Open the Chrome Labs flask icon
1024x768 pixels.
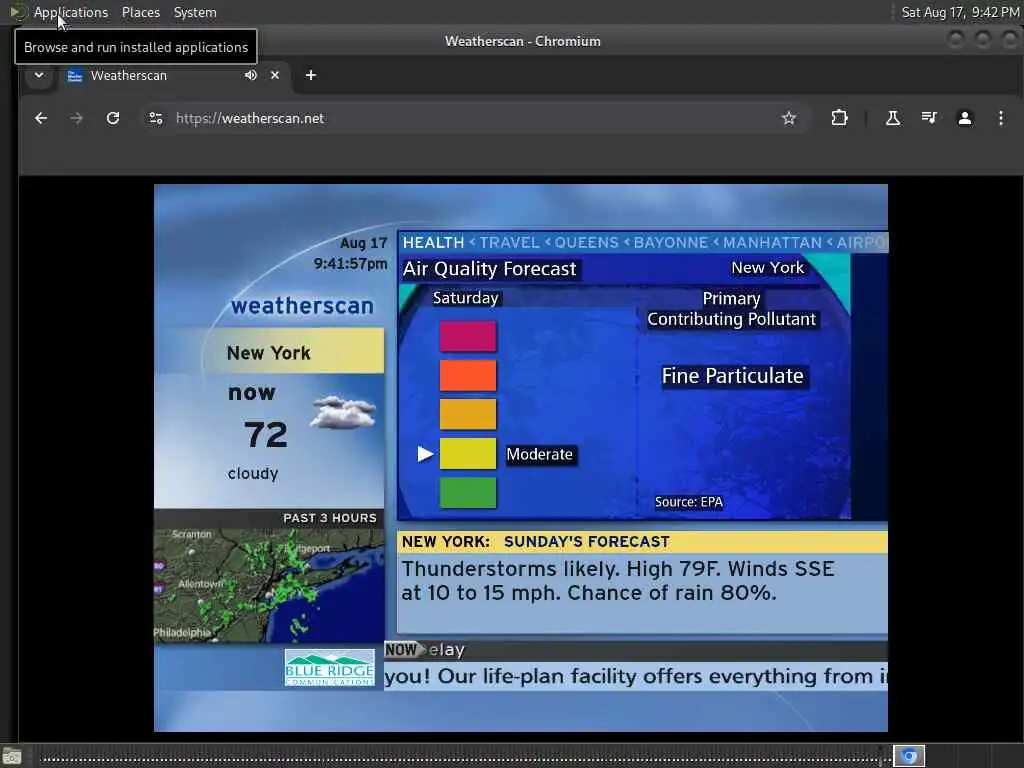pos(893,118)
